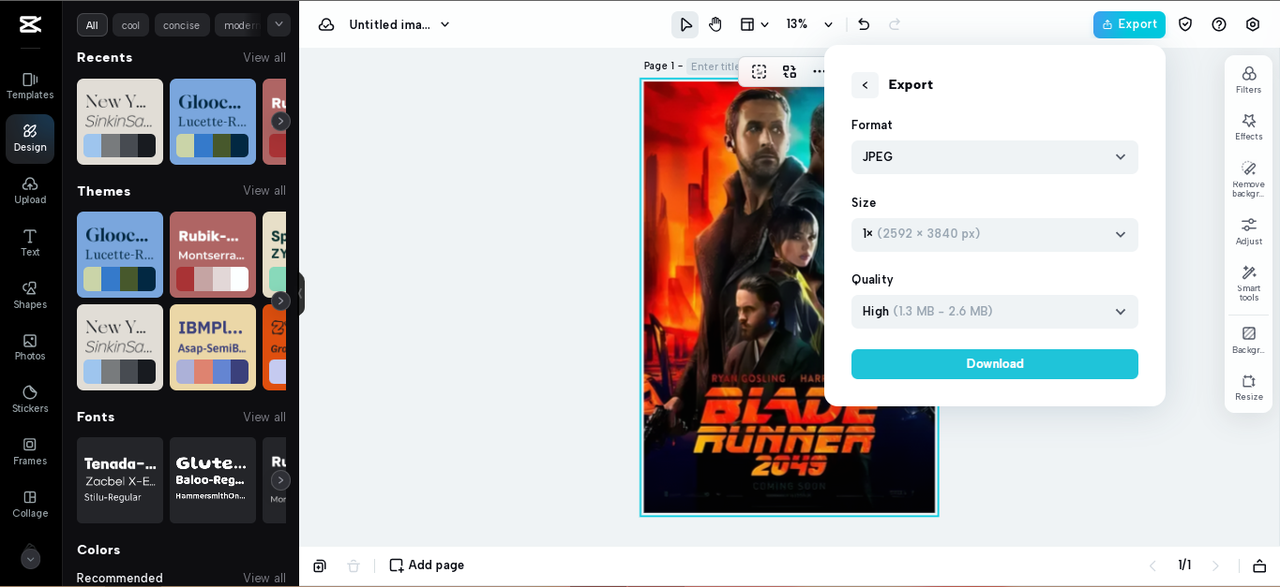Open the Effects panel
The image size is (1280, 587).
click(x=1248, y=127)
